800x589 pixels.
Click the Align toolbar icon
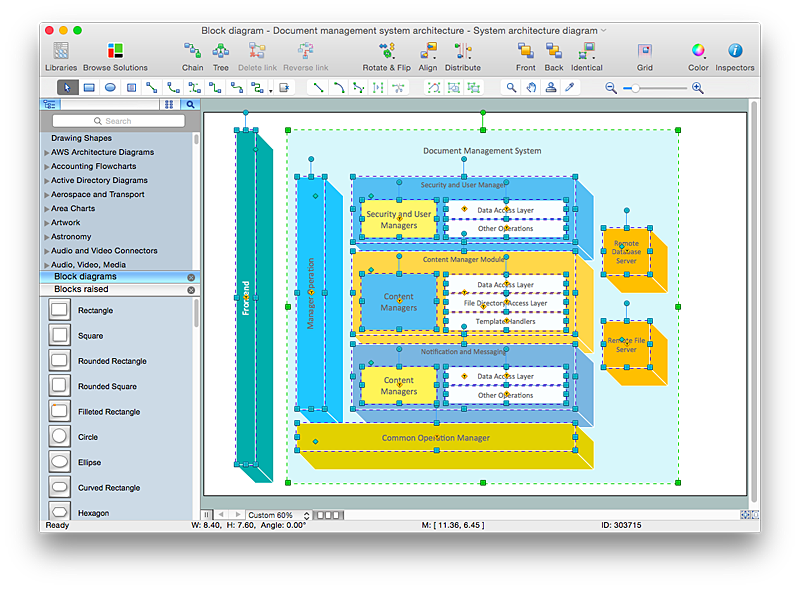coord(428,57)
